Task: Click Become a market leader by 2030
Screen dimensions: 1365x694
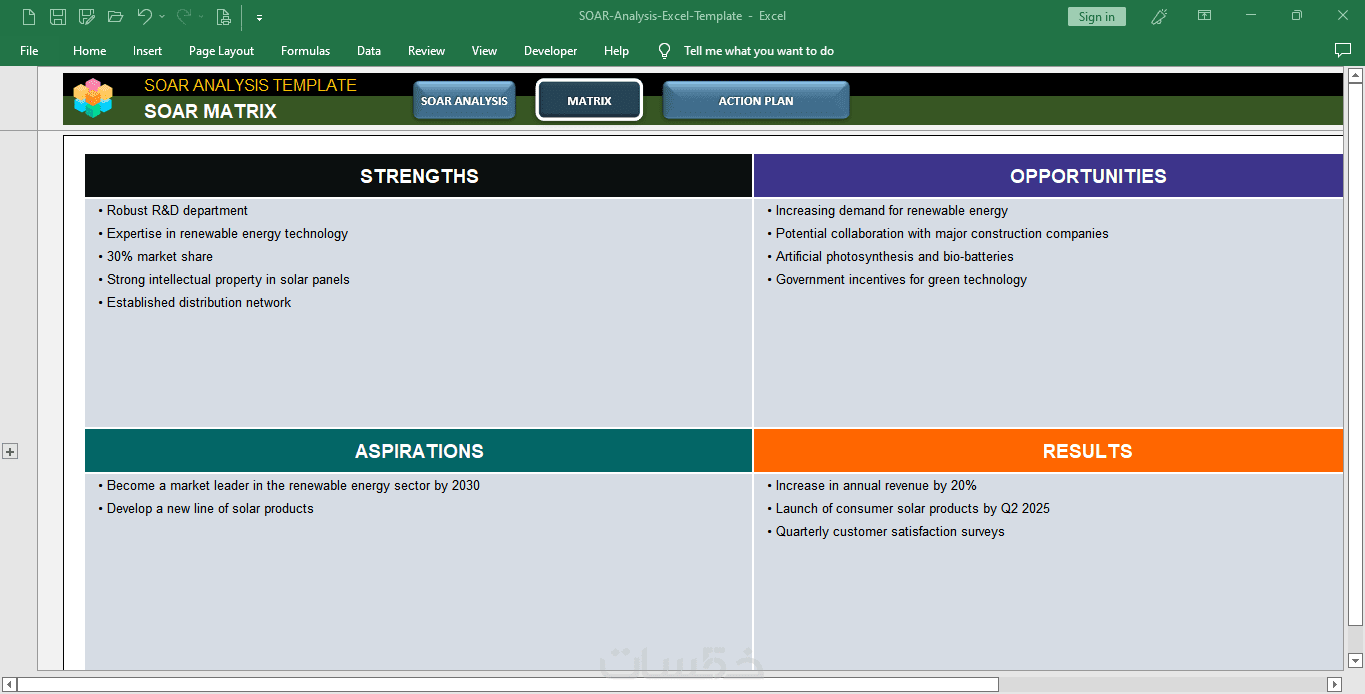Action: coord(289,486)
